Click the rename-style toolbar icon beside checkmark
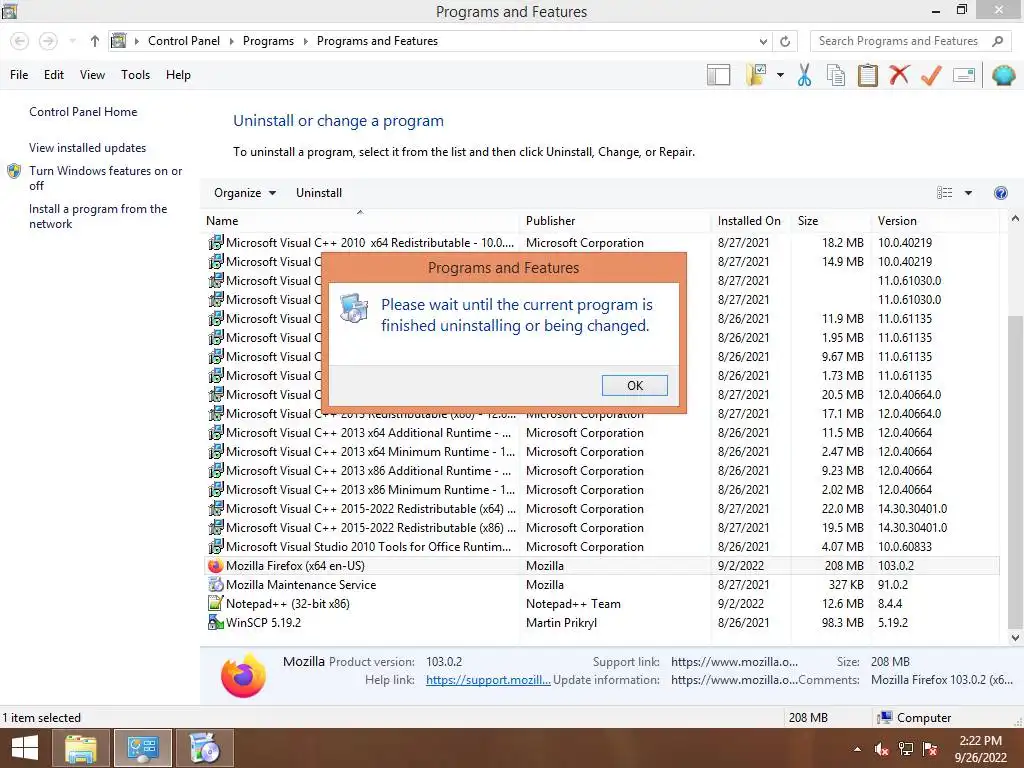This screenshot has height=768, width=1024. (964, 75)
